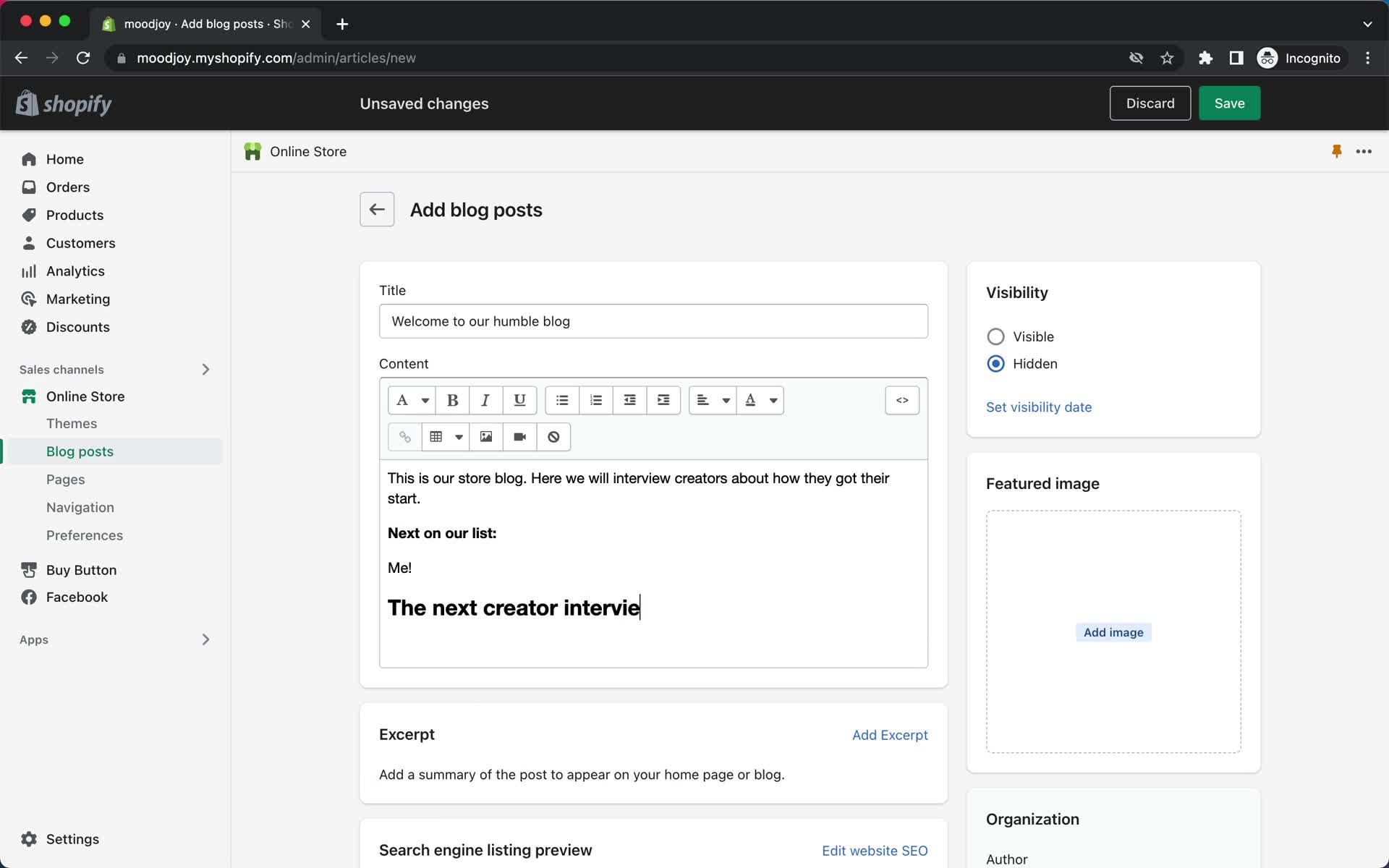The image size is (1389, 868).
Task: Open Customers in the sidebar
Action: (80, 243)
